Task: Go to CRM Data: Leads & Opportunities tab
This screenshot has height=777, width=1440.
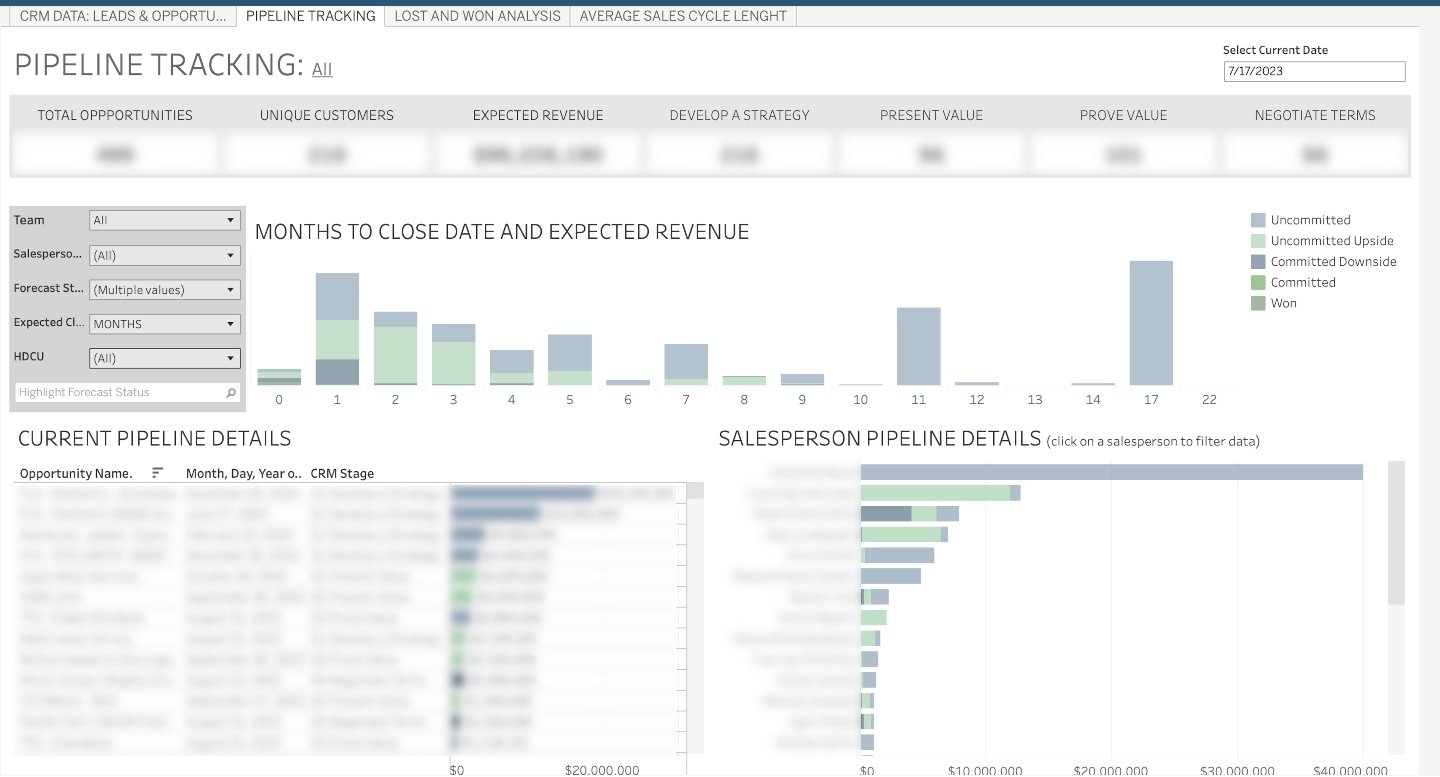Action: click(123, 16)
